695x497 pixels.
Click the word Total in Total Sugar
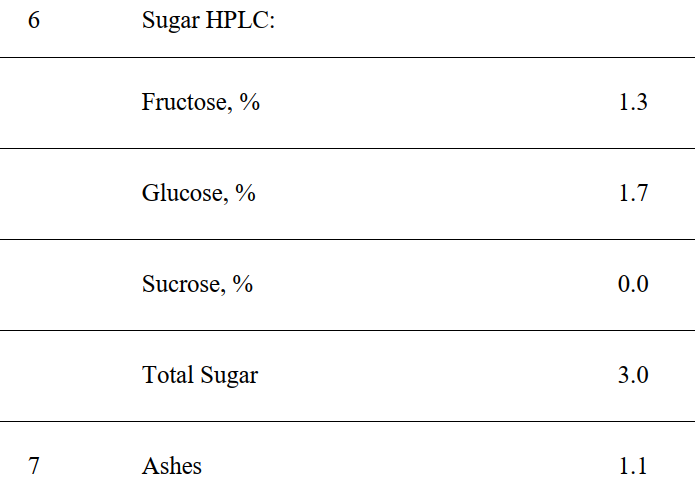pyautogui.click(x=168, y=375)
